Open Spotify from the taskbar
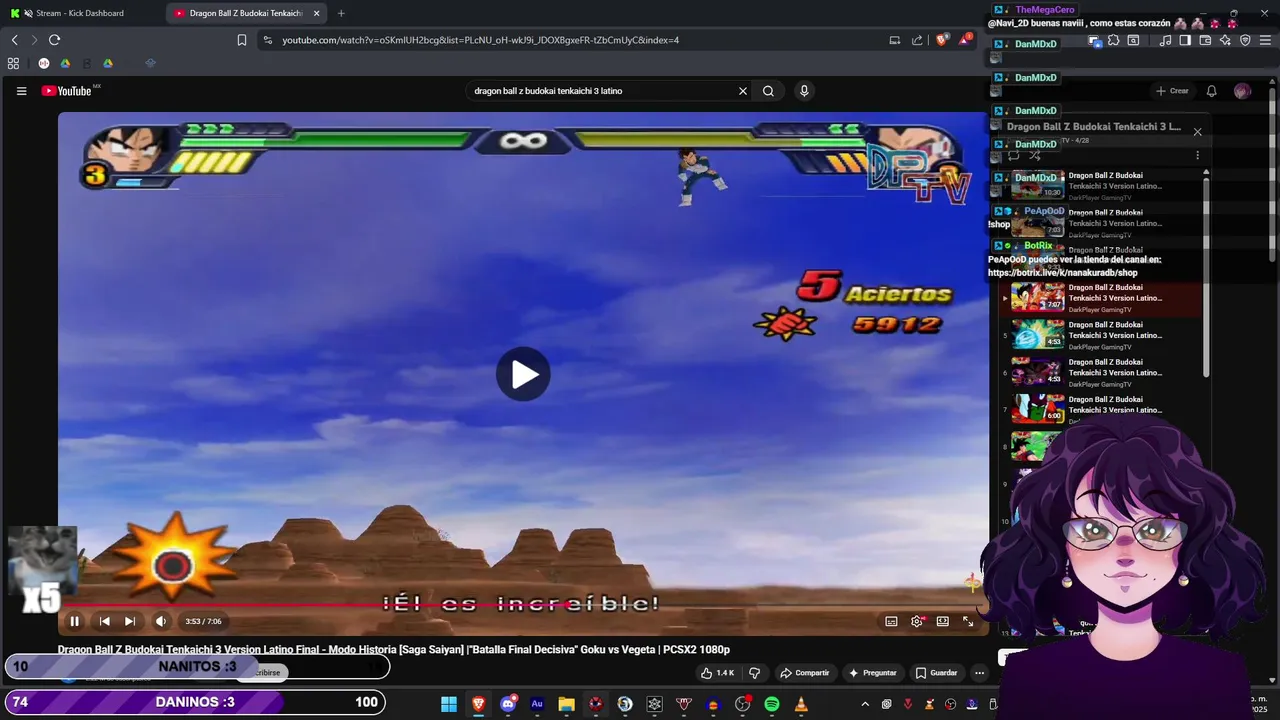Screen dimensions: 1280x720 tap(772, 704)
